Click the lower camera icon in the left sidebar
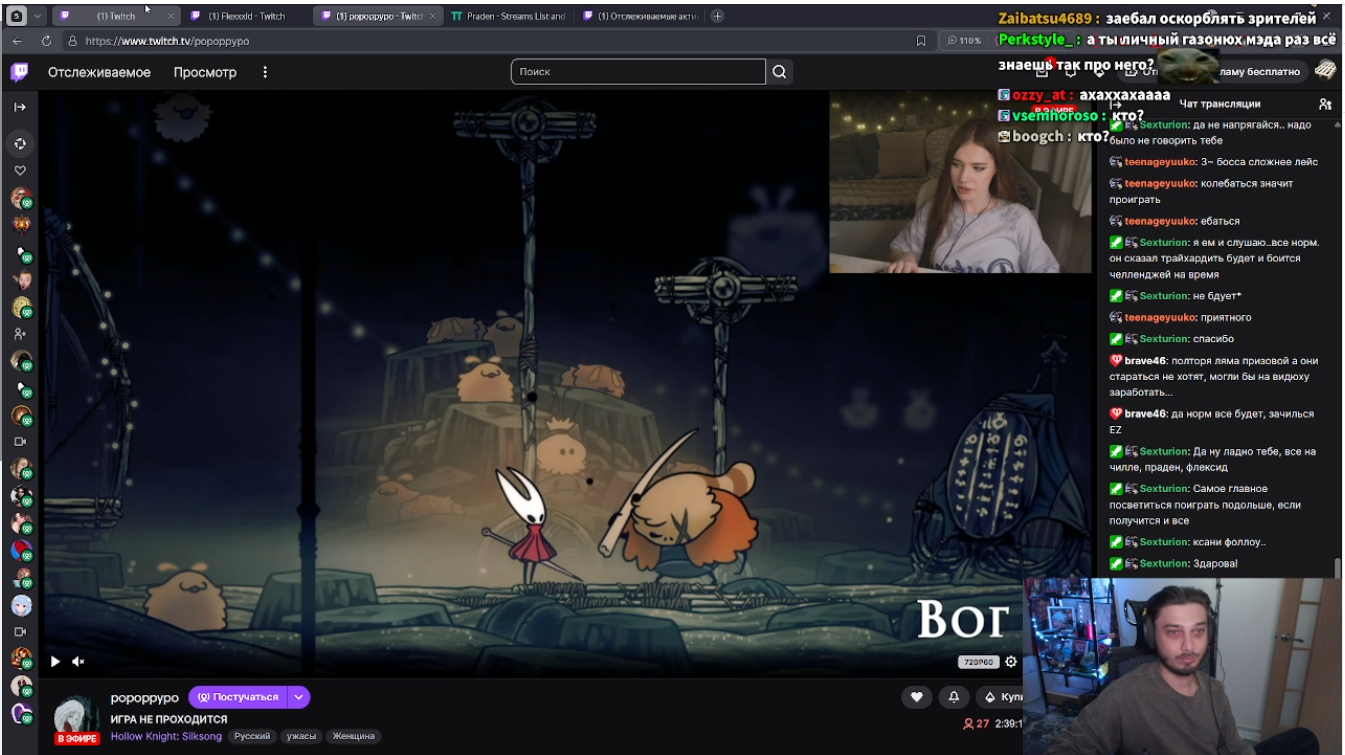1345x755 pixels. pos(20,632)
